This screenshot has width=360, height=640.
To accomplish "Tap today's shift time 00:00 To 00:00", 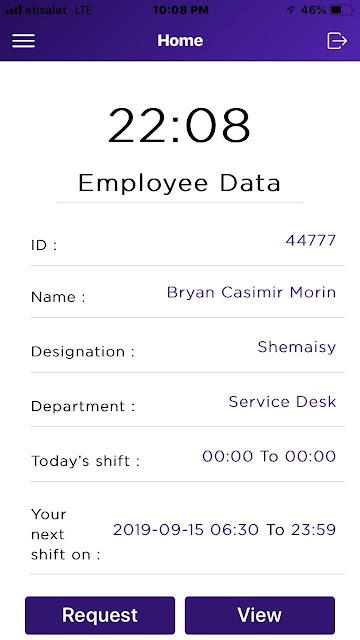I will (269, 456).
